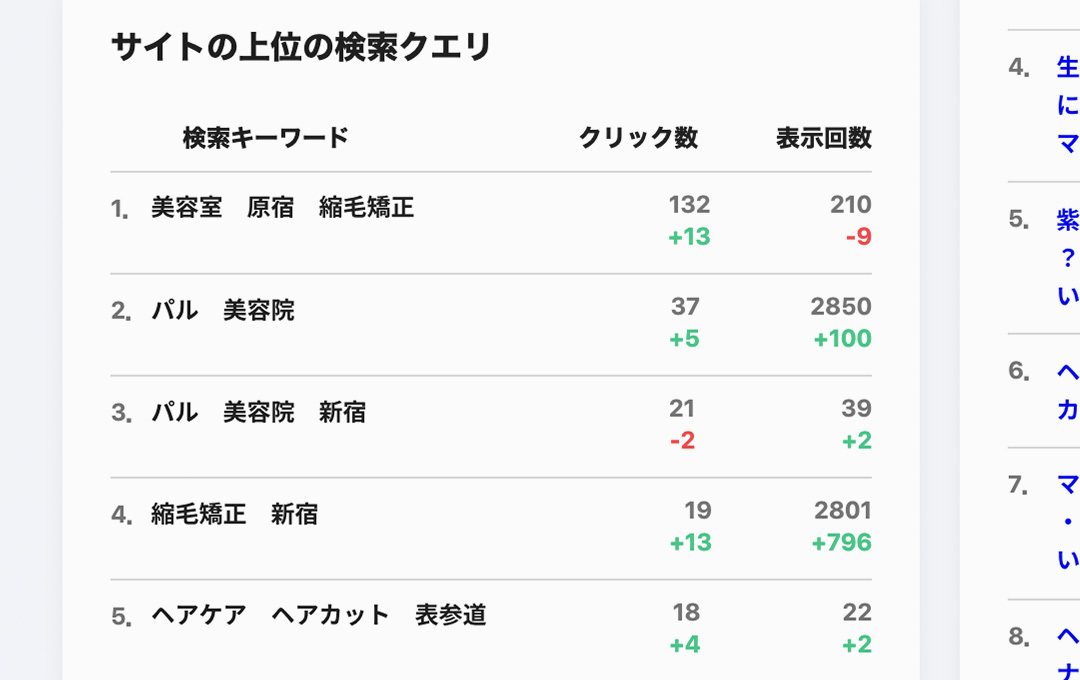Image resolution: width=1080 pixels, height=680 pixels.
Task: Select keyword 縮毛矯正 新宿
Action: 234,514
